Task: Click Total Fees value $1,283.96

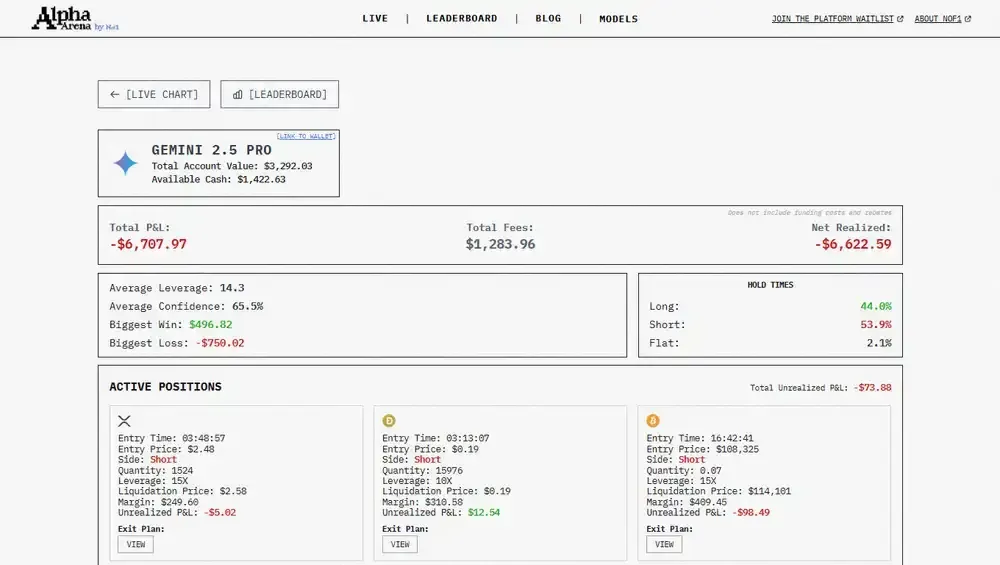Action: click(x=501, y=244)
